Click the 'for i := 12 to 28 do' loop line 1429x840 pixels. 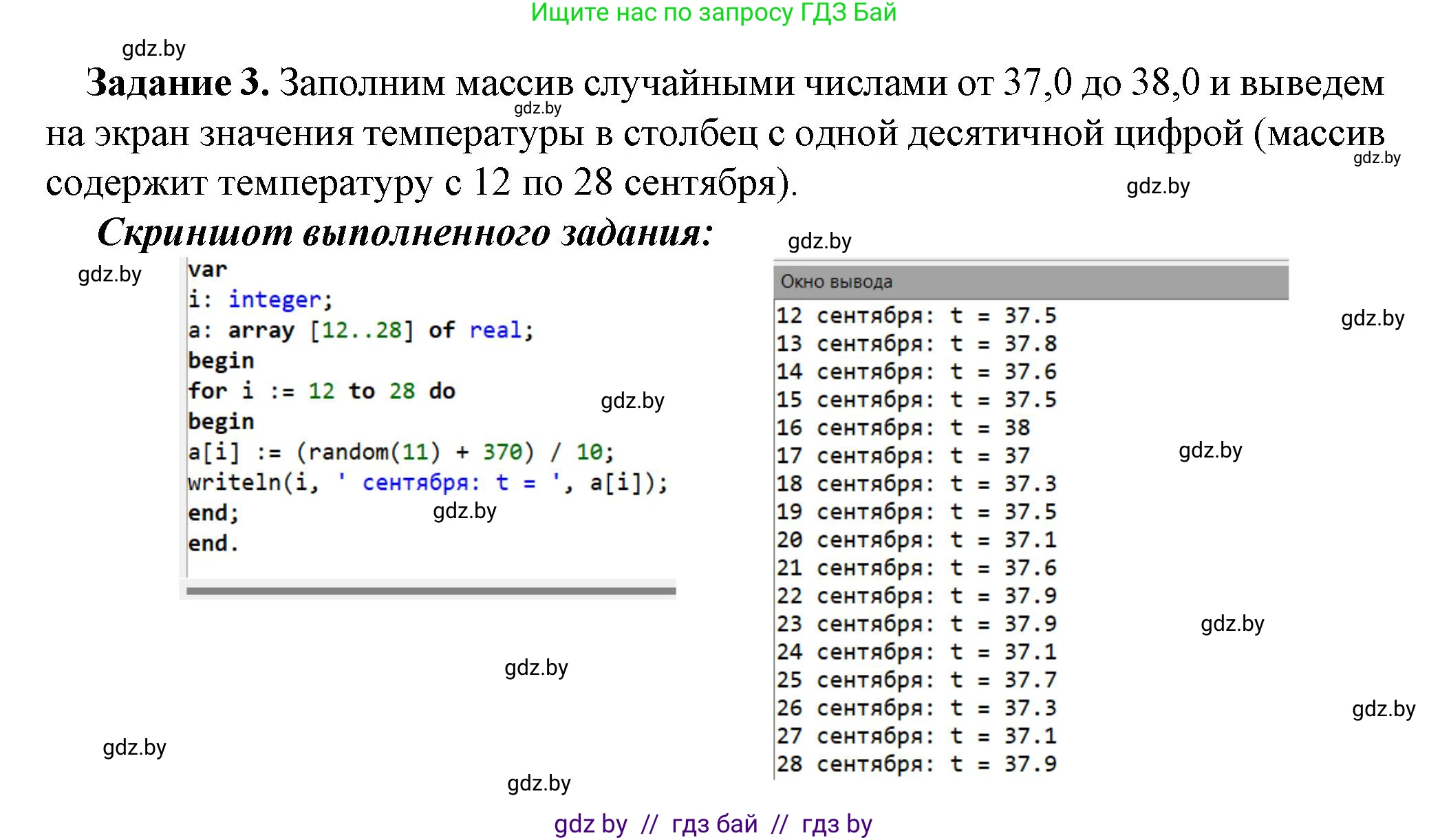coord(320,390)
